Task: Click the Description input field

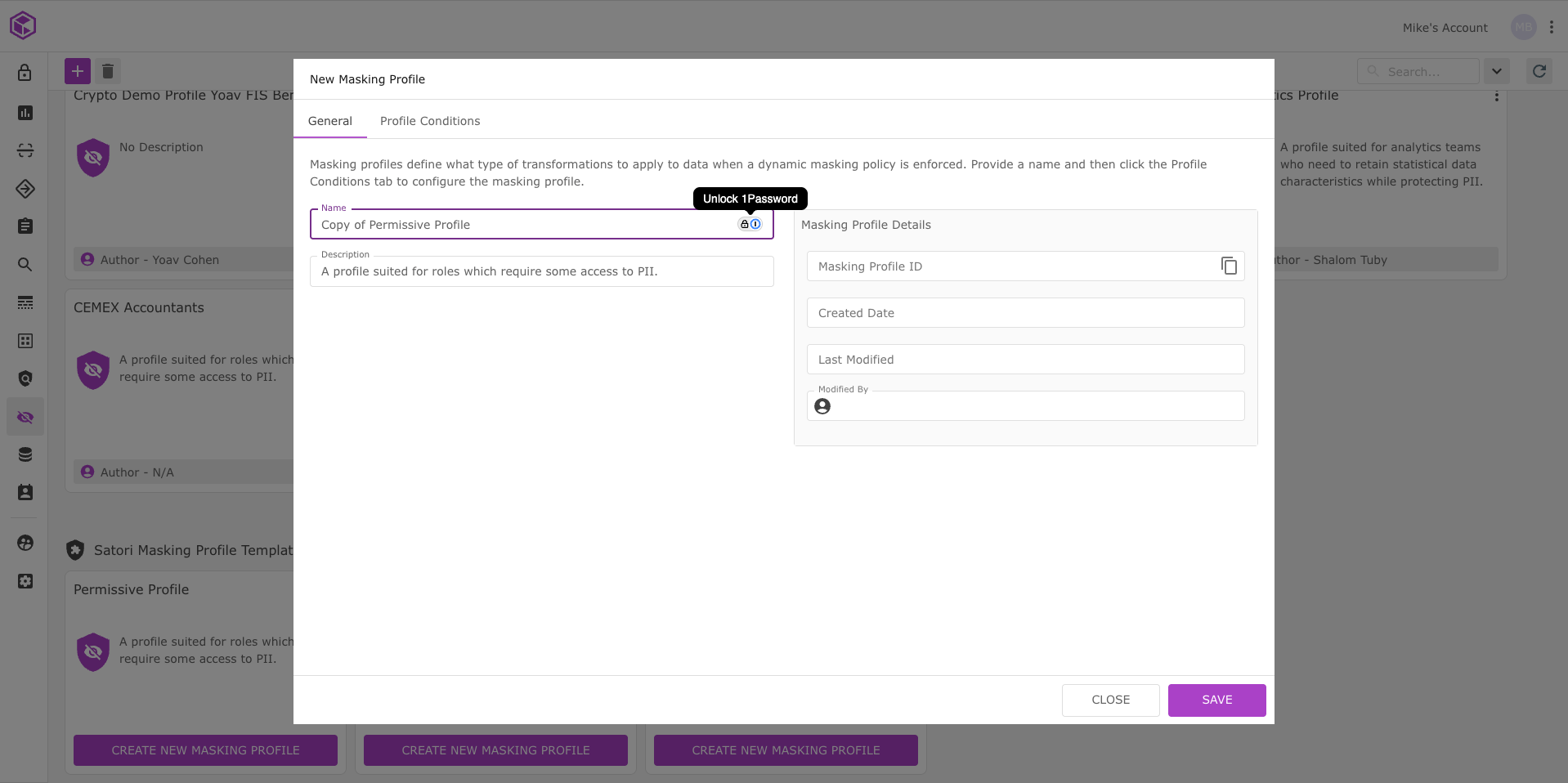Action: (541, 271)
